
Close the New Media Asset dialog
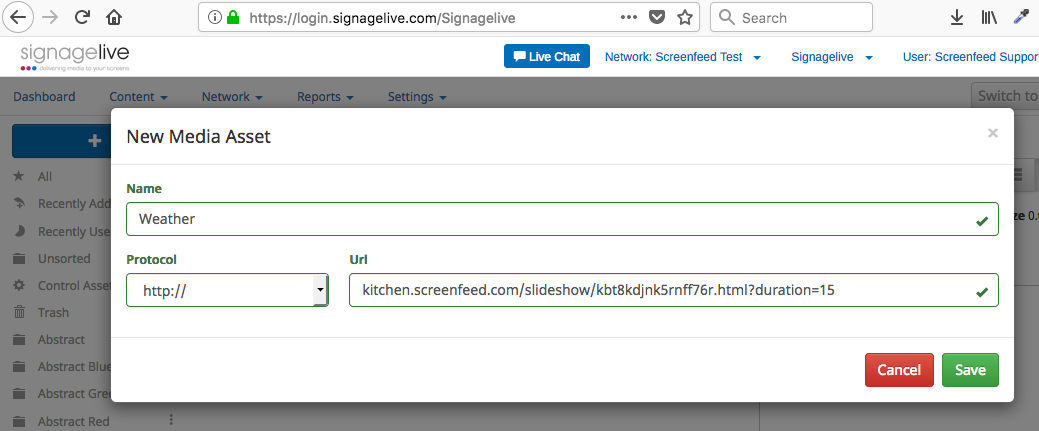pyautogui.click(x=993, y=133)
